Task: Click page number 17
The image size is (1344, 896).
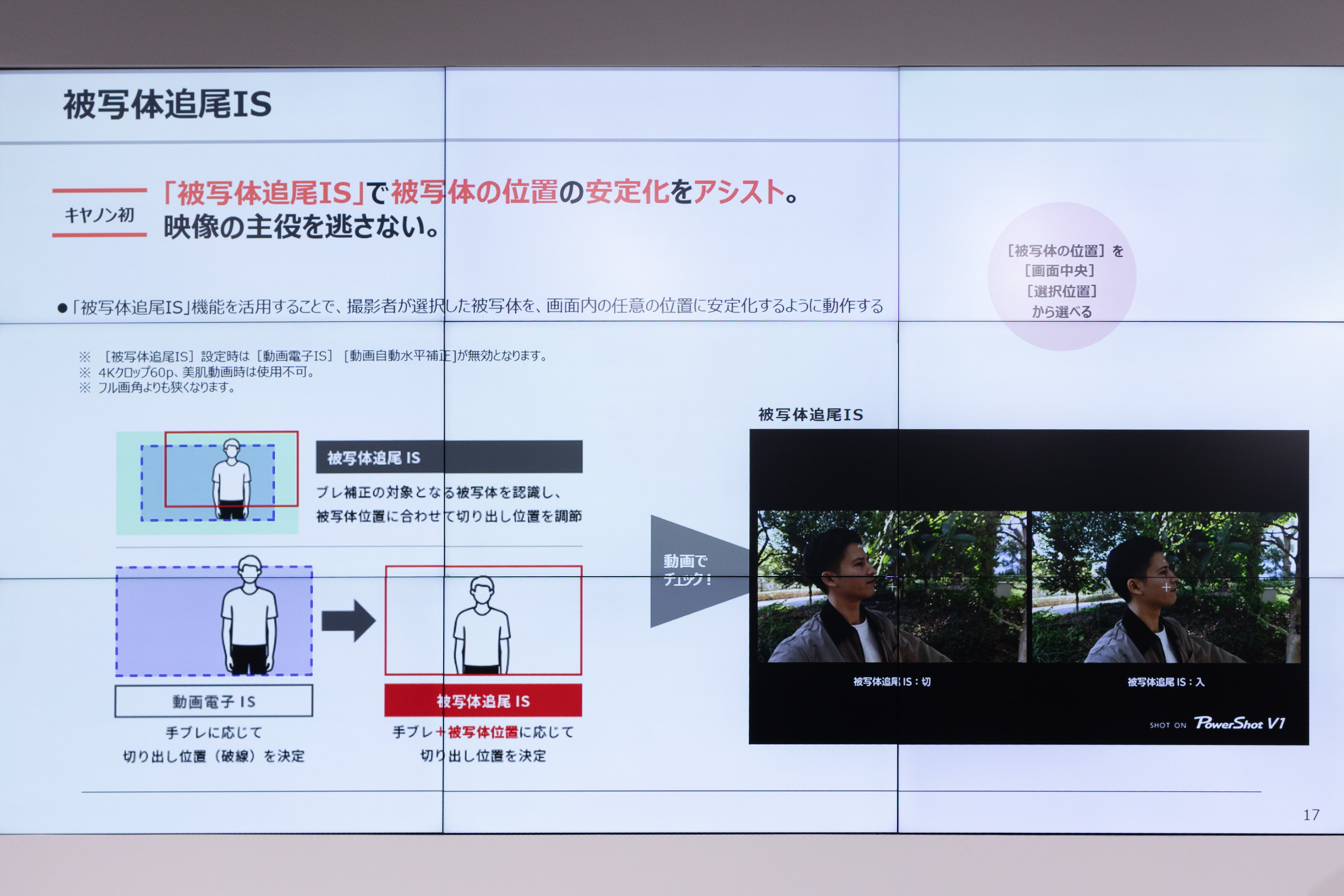Action: [x=1311, y=815]
